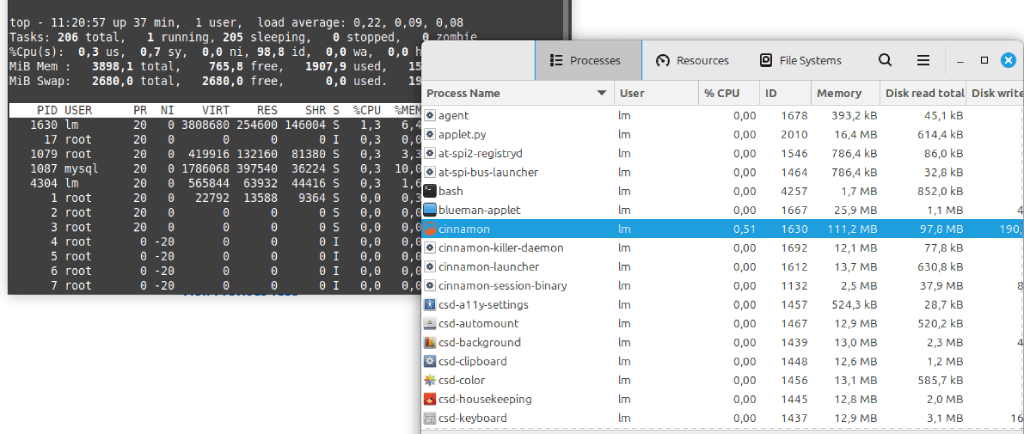Select the csd-automount process name
Screen dimensions: 1024x434
coord(479,324)
